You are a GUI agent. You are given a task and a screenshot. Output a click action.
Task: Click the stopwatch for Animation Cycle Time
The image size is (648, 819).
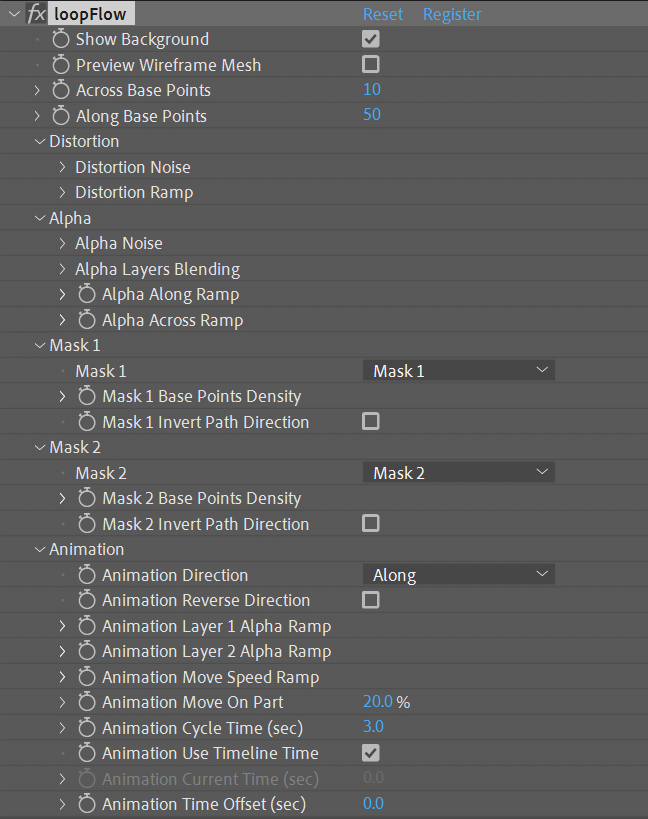tap(87, 728)
